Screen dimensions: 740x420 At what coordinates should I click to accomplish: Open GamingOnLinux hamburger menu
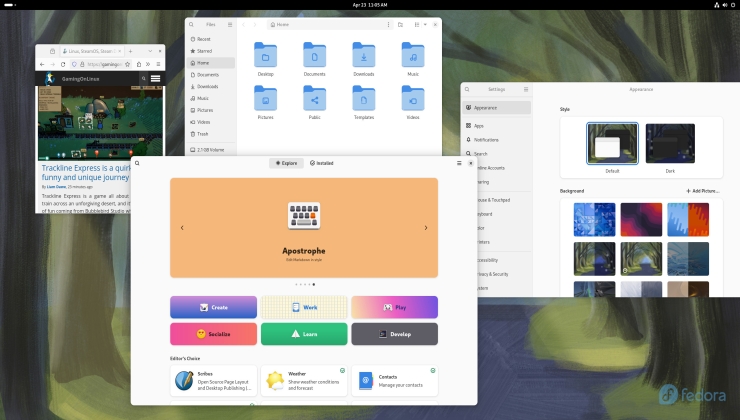point(156,77)
